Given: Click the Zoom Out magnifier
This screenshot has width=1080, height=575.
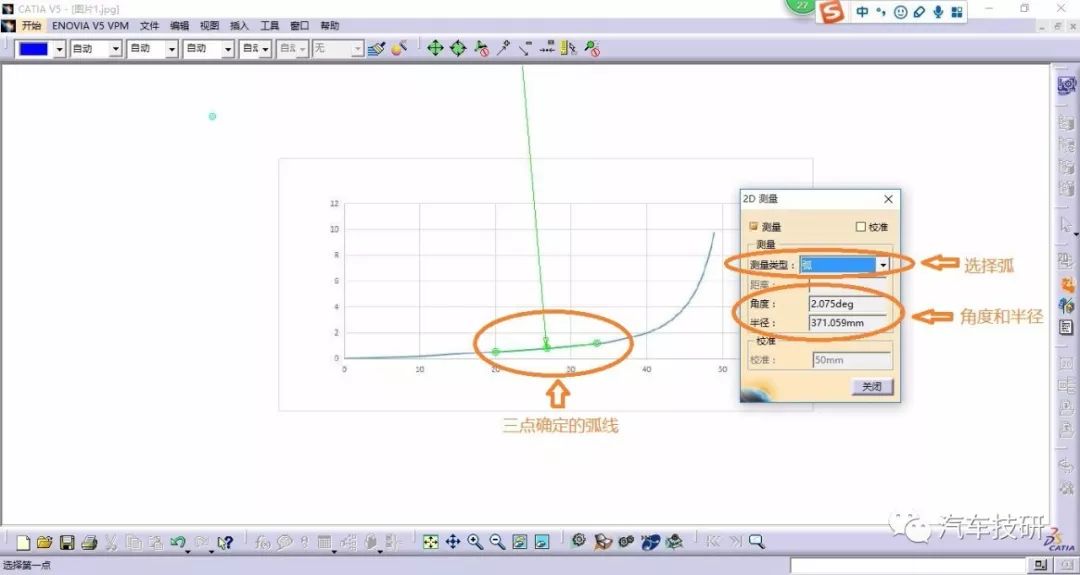Looking at the screenshot, I should tap(497, 542).
